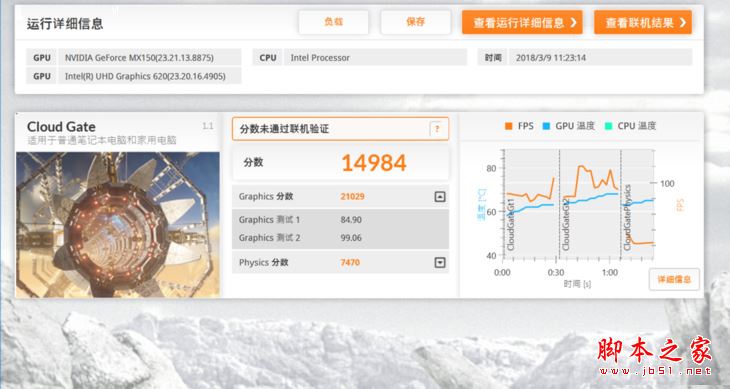Select the Graphics 测试 2 value 99.06
Image resolution: width=730 pixels, height=389 pixels.
click(351, 238)
